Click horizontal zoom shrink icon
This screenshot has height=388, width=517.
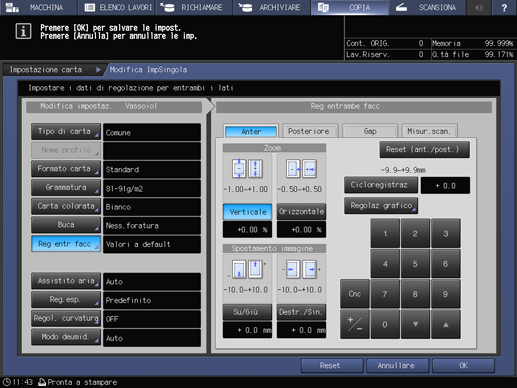click(x=293, y=169)
